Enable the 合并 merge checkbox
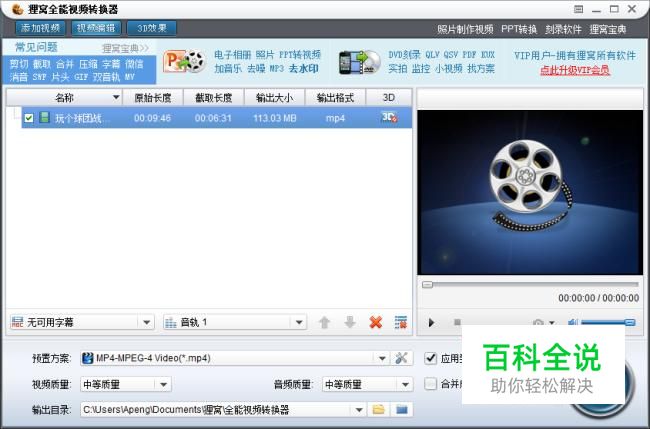The image size is (650, 429). [431, 384]
